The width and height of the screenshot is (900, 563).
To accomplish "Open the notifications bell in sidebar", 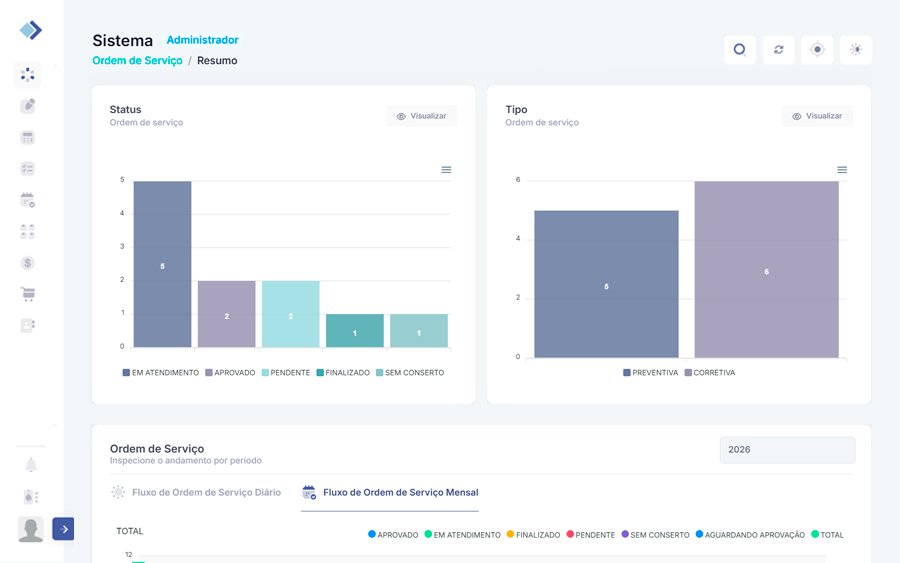I will (x=30, y=465).
